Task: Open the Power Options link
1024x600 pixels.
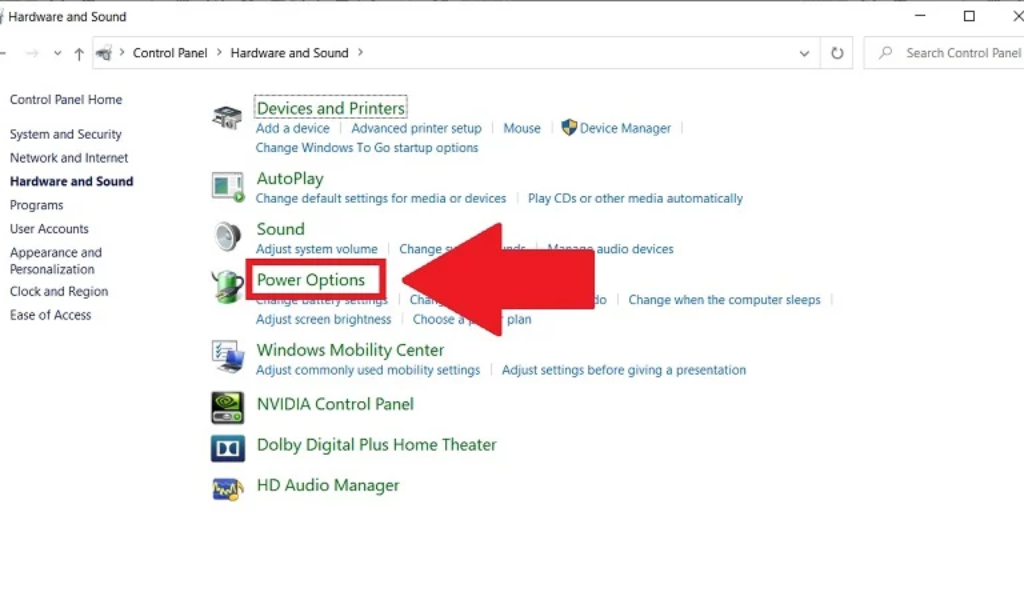Action: [x=311, y=280]
